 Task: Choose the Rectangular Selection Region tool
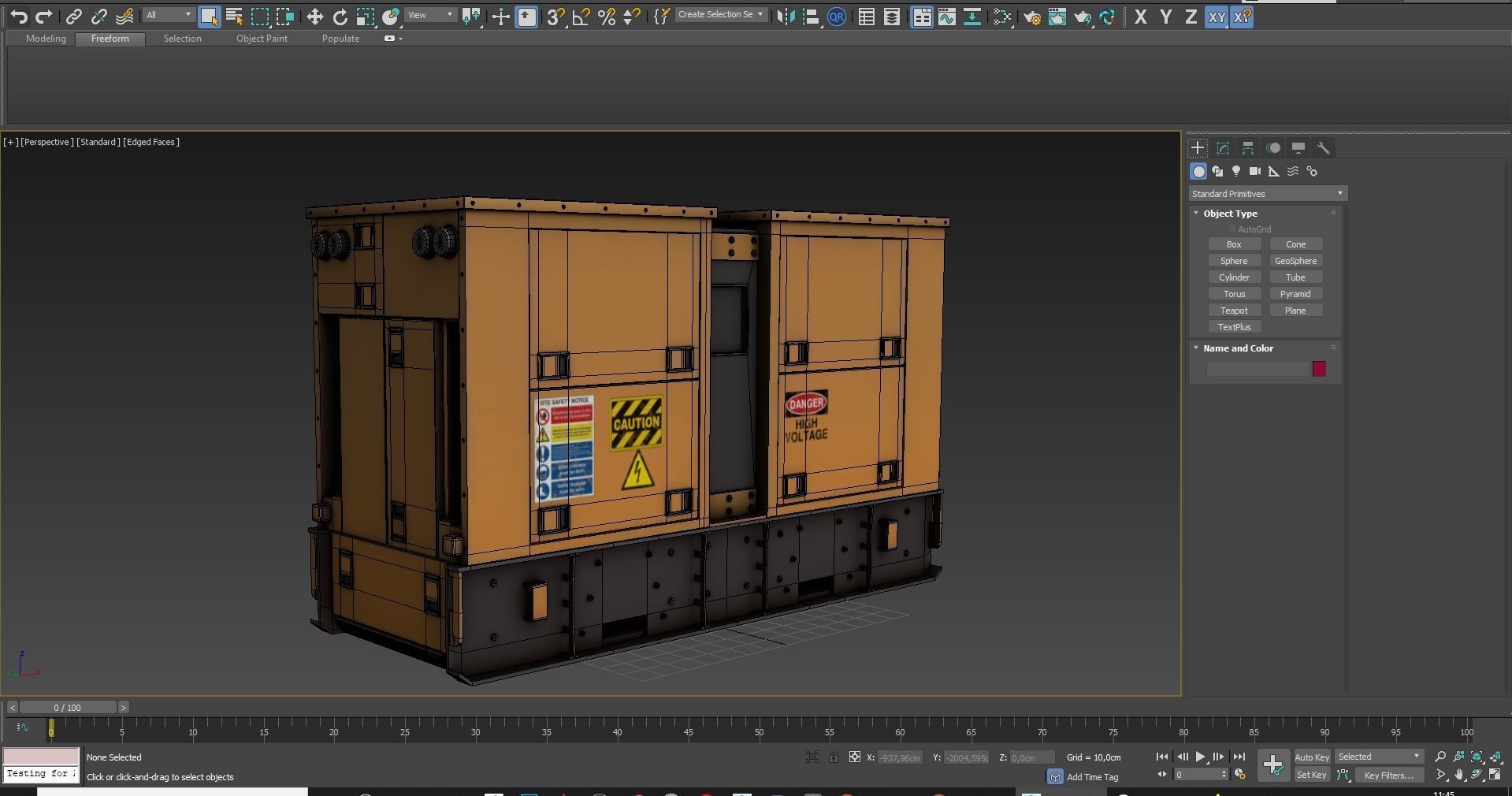pos(259,17)
